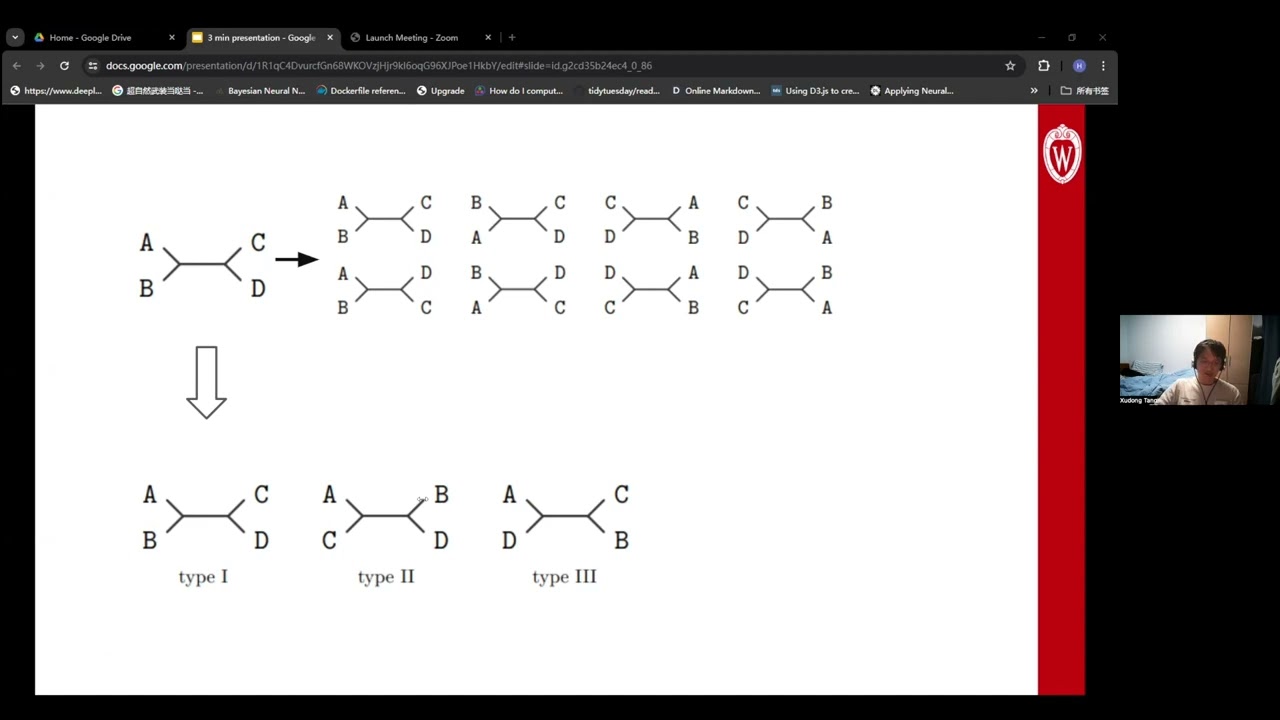Click the type III label on slide
Screen dimensions: 1280x720
point(564,577)
